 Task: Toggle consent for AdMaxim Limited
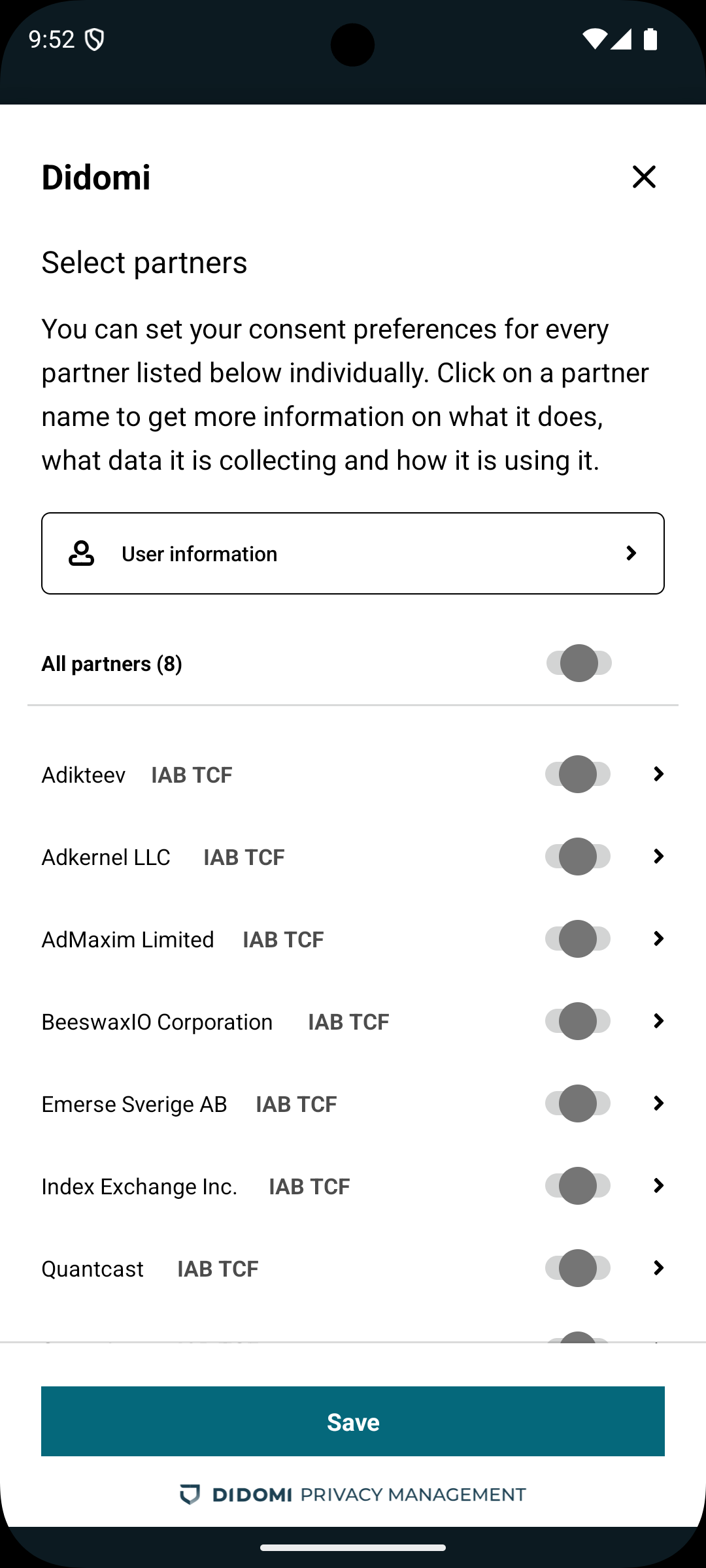[578, 939]
